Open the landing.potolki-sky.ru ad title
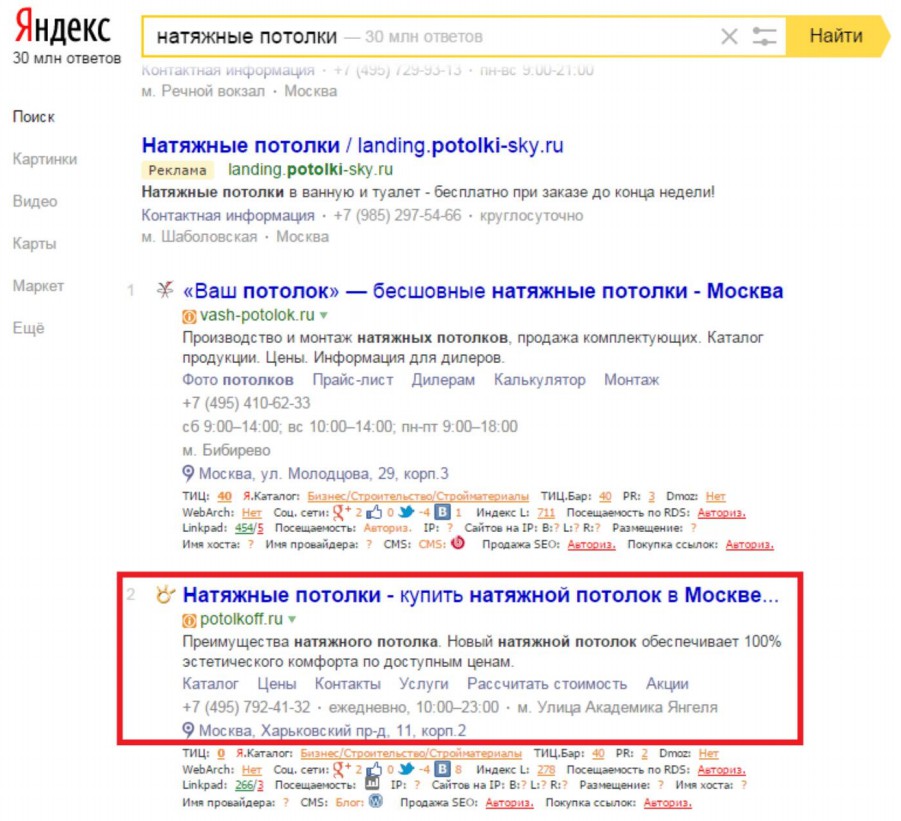The height and width of the screenshot is (821, 901). point(352,145)
